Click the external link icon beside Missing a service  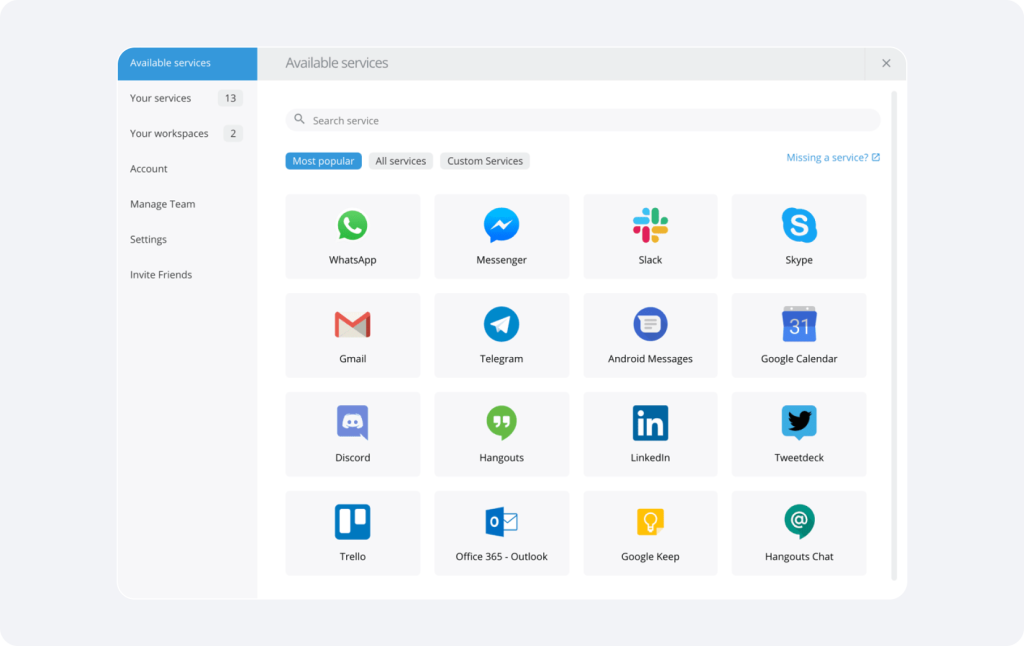(876, 157)
